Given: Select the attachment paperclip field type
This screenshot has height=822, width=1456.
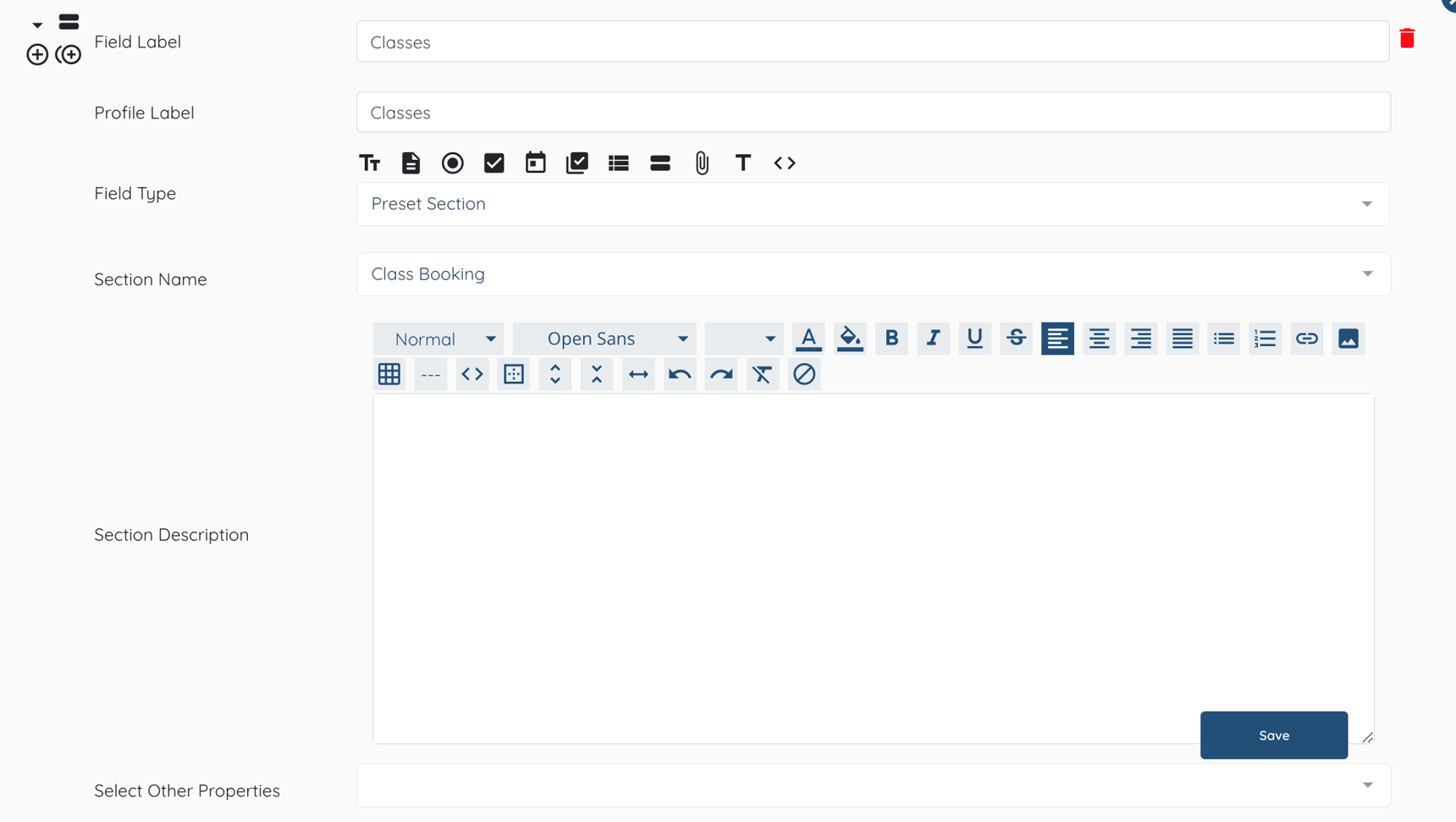Looking at the screenshot, I should pyautogui.click(x=702, y=163).
